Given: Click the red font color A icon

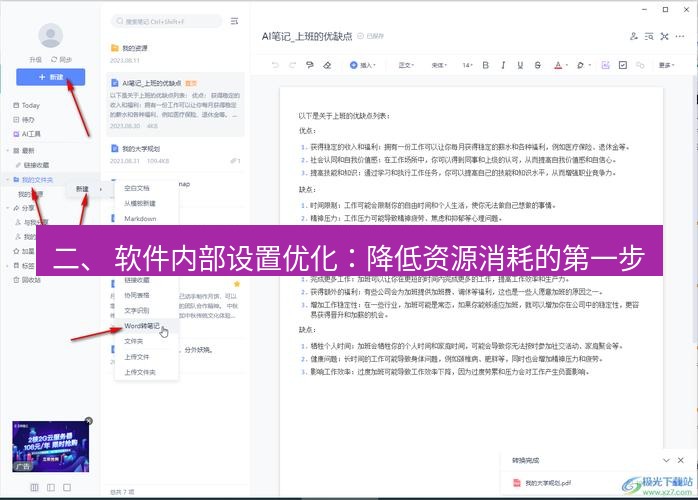Looking at the screenshot, I should [x=558, y=65].
